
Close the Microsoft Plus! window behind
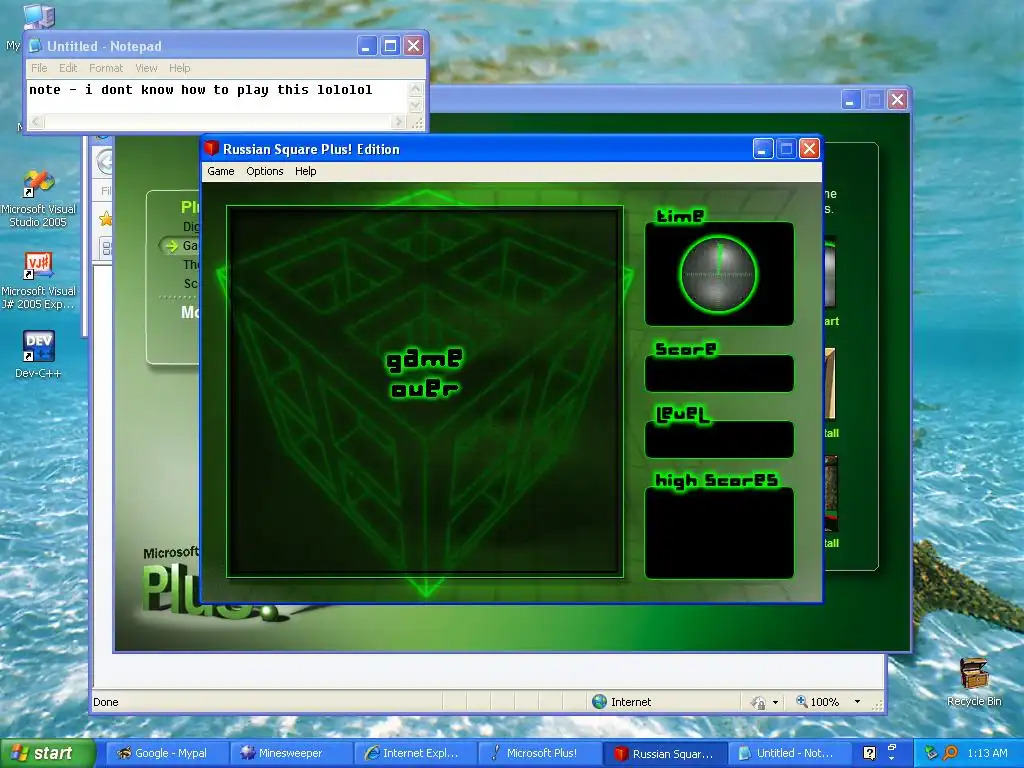[898, 100]
